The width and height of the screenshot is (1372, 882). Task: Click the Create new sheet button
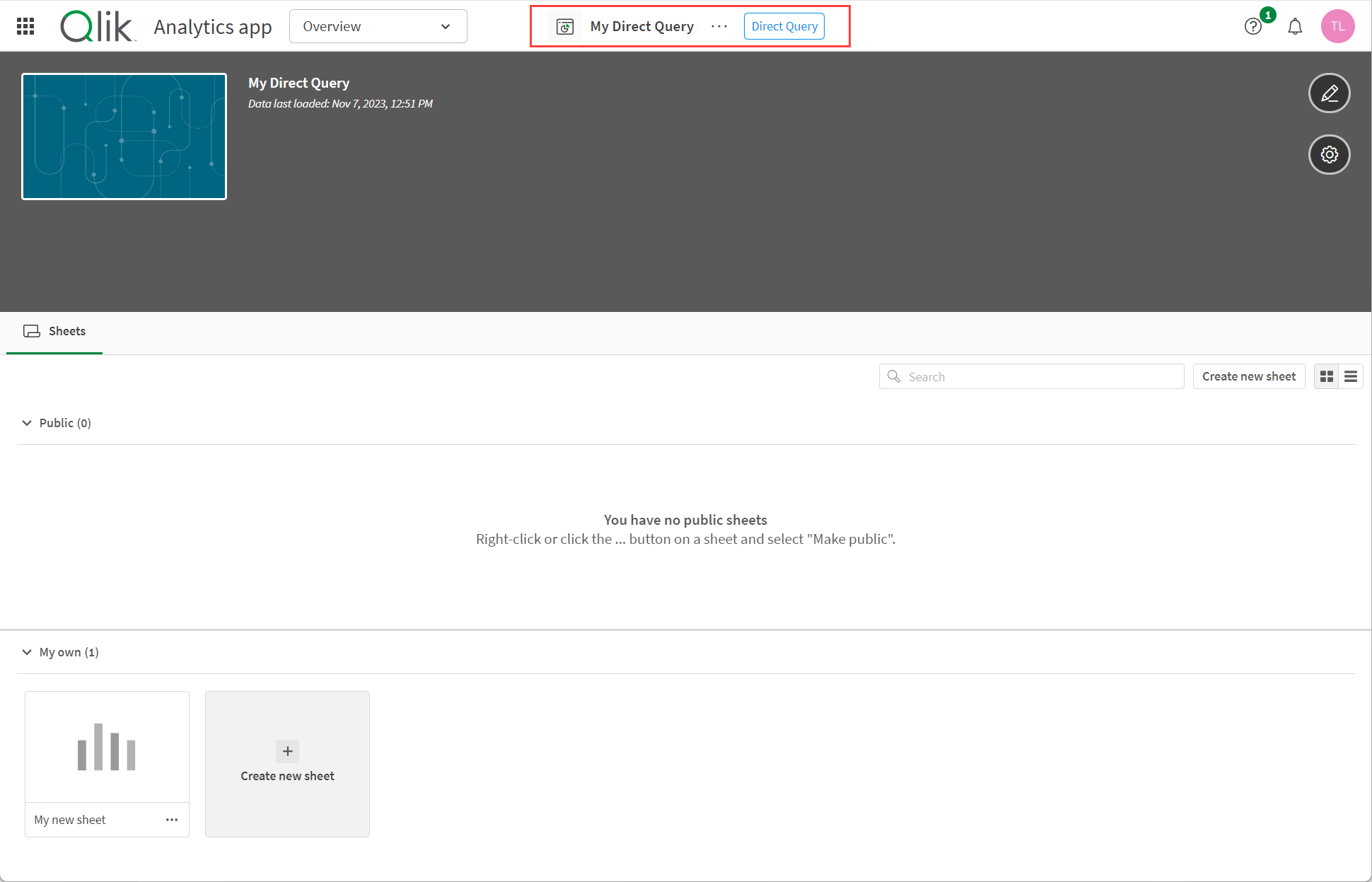tap(1248, 376)
